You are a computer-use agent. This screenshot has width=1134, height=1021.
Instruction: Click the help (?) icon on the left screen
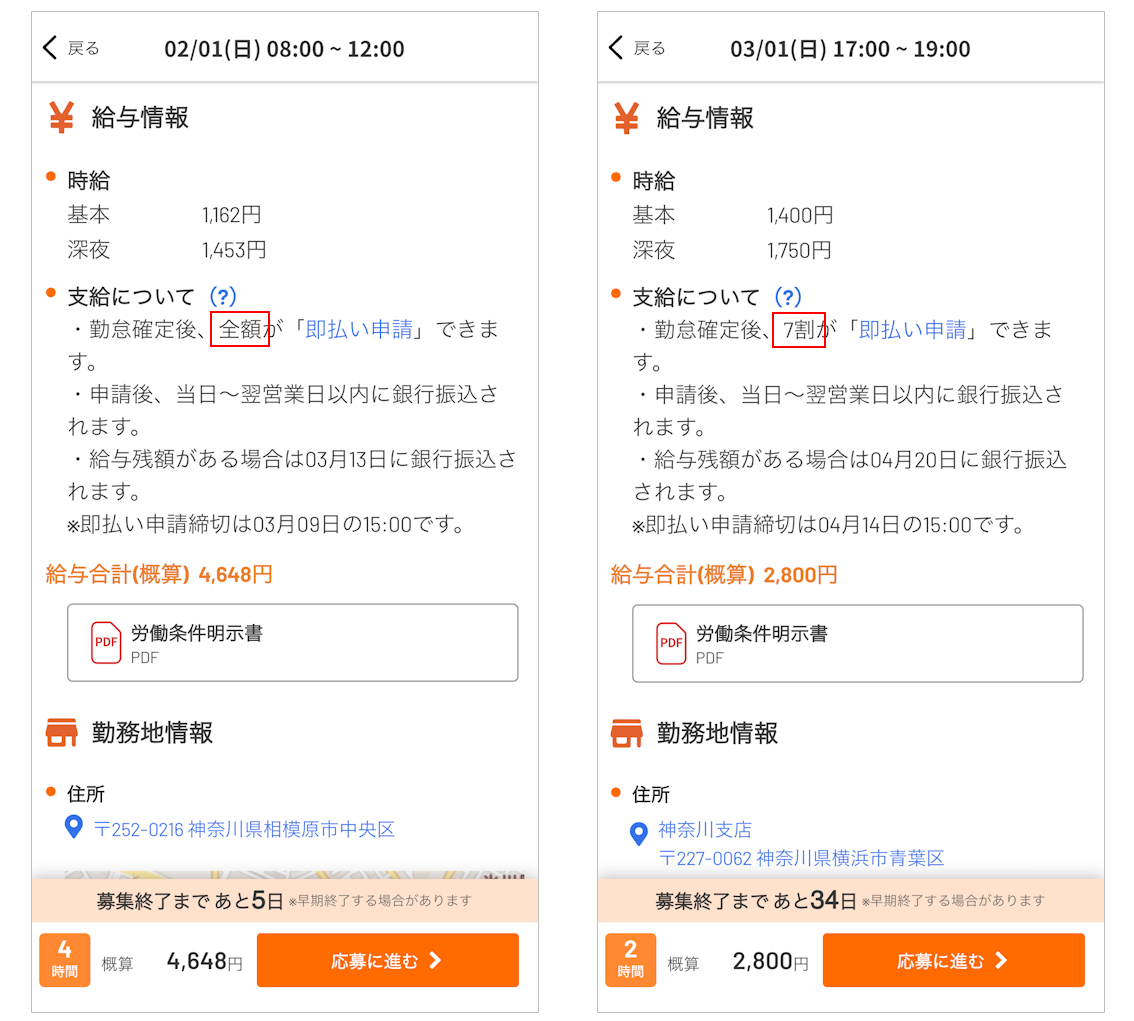click(223, 297)
